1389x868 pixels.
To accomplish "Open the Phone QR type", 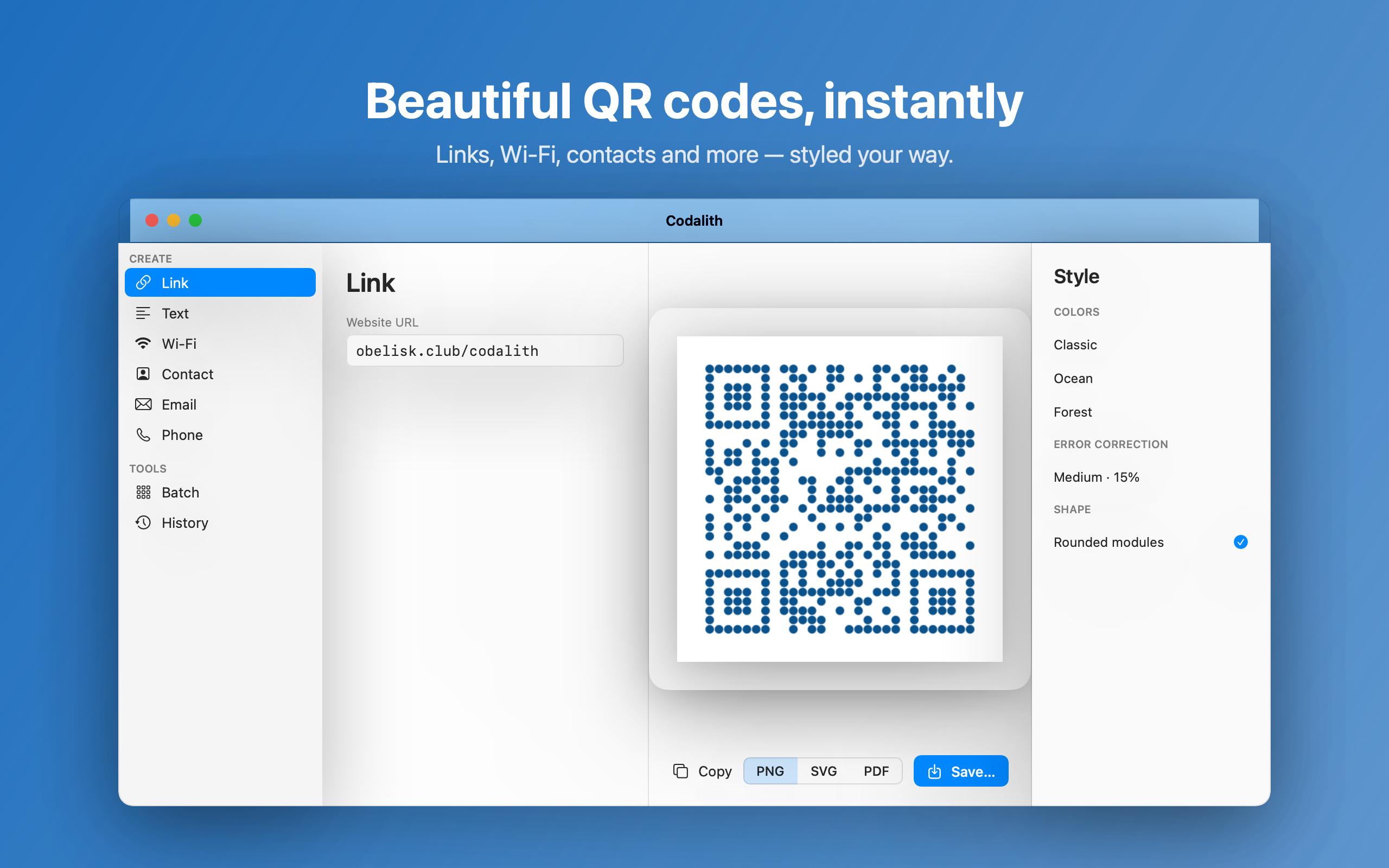I will click(x=220, y=435).
